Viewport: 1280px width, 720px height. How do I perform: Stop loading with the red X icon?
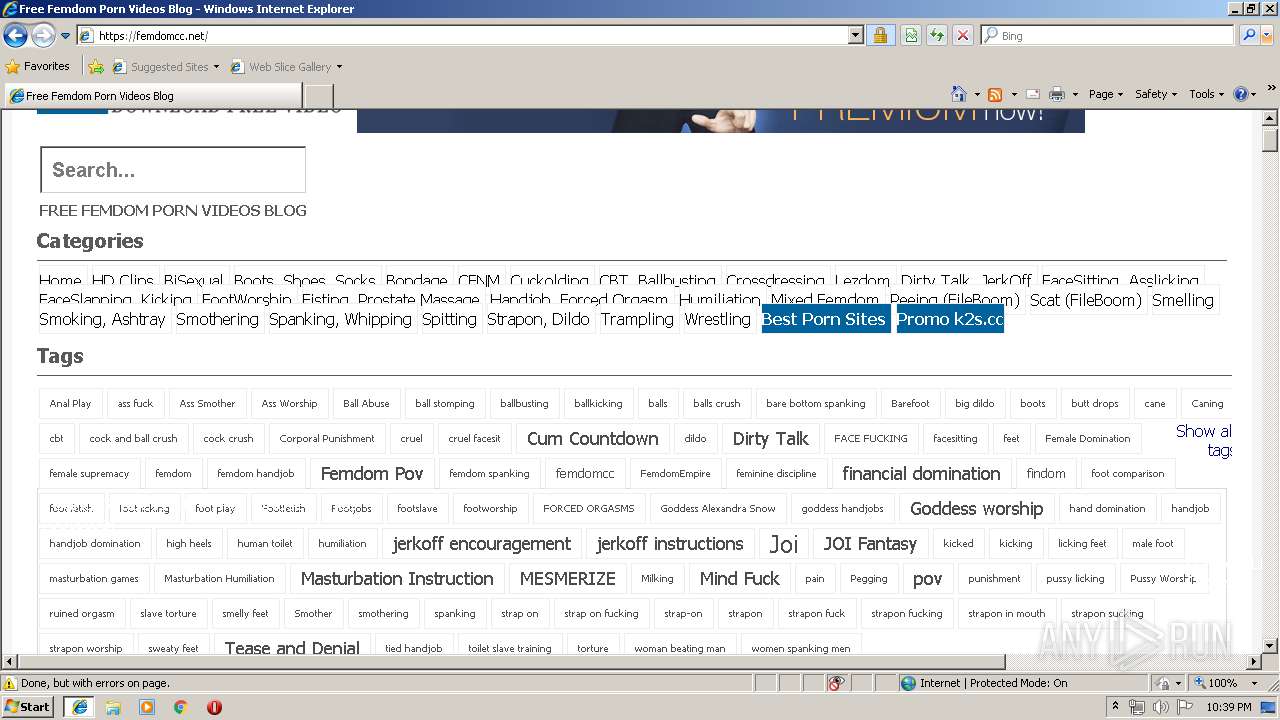962,35
